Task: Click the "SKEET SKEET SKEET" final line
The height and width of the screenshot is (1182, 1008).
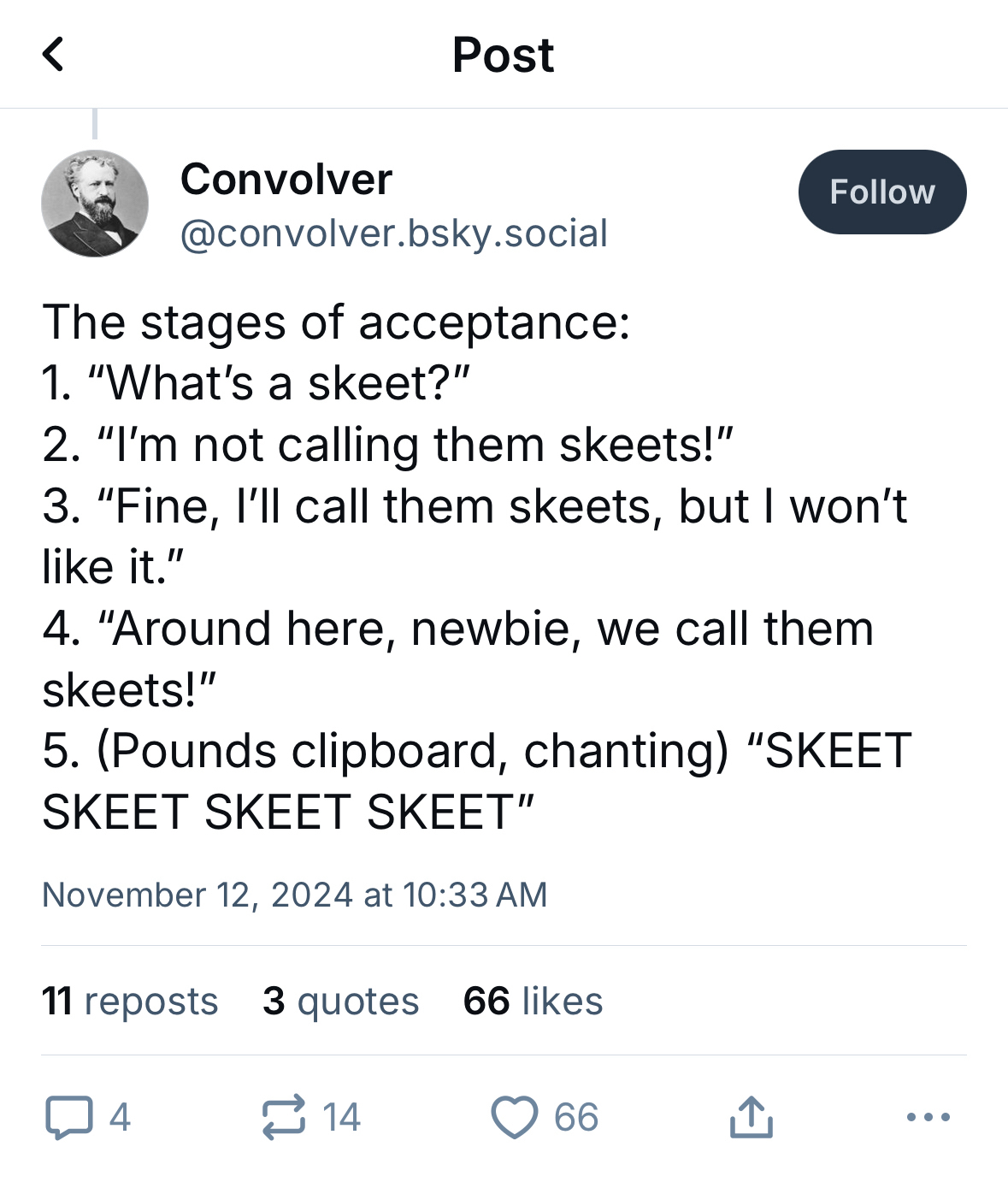Action: pyautogui.click(x=288, y=812)
